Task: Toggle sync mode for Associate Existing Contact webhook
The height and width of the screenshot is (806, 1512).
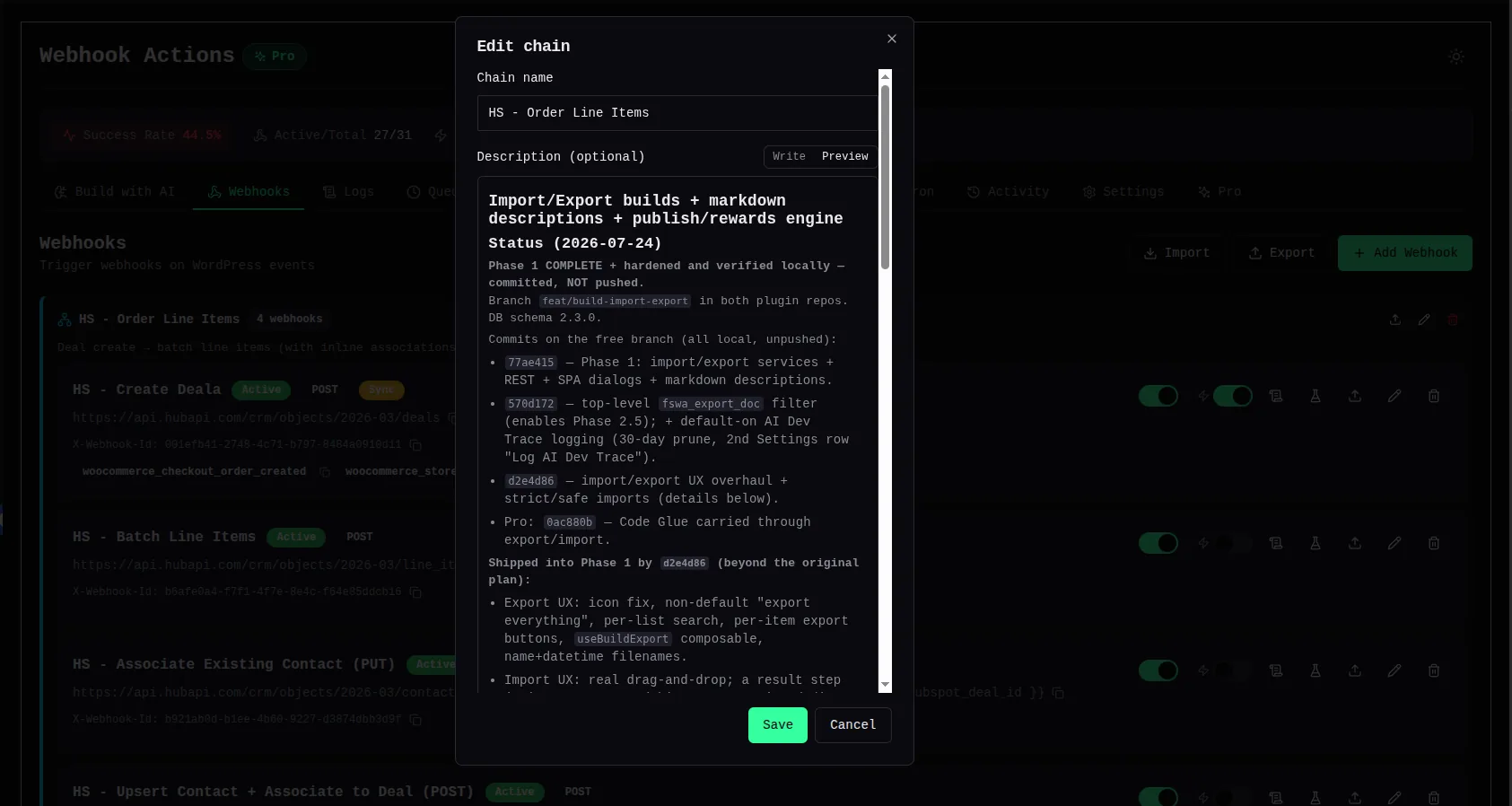Action: point(1233,670)
